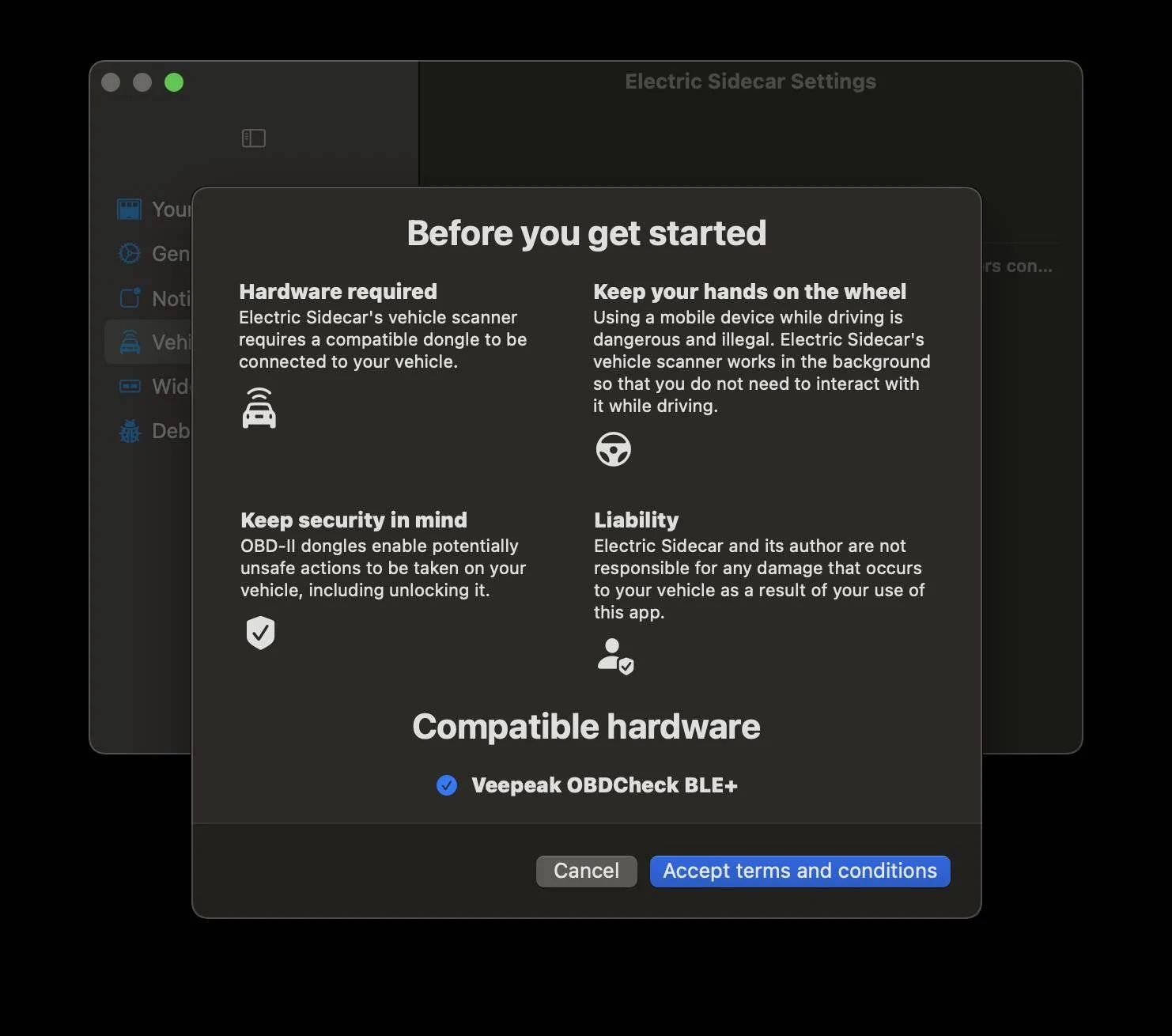Image resolution: width=1172 pixels, height=1036 pixels.
Task: Click the liability person-shield icon
Action: [615, 656]
